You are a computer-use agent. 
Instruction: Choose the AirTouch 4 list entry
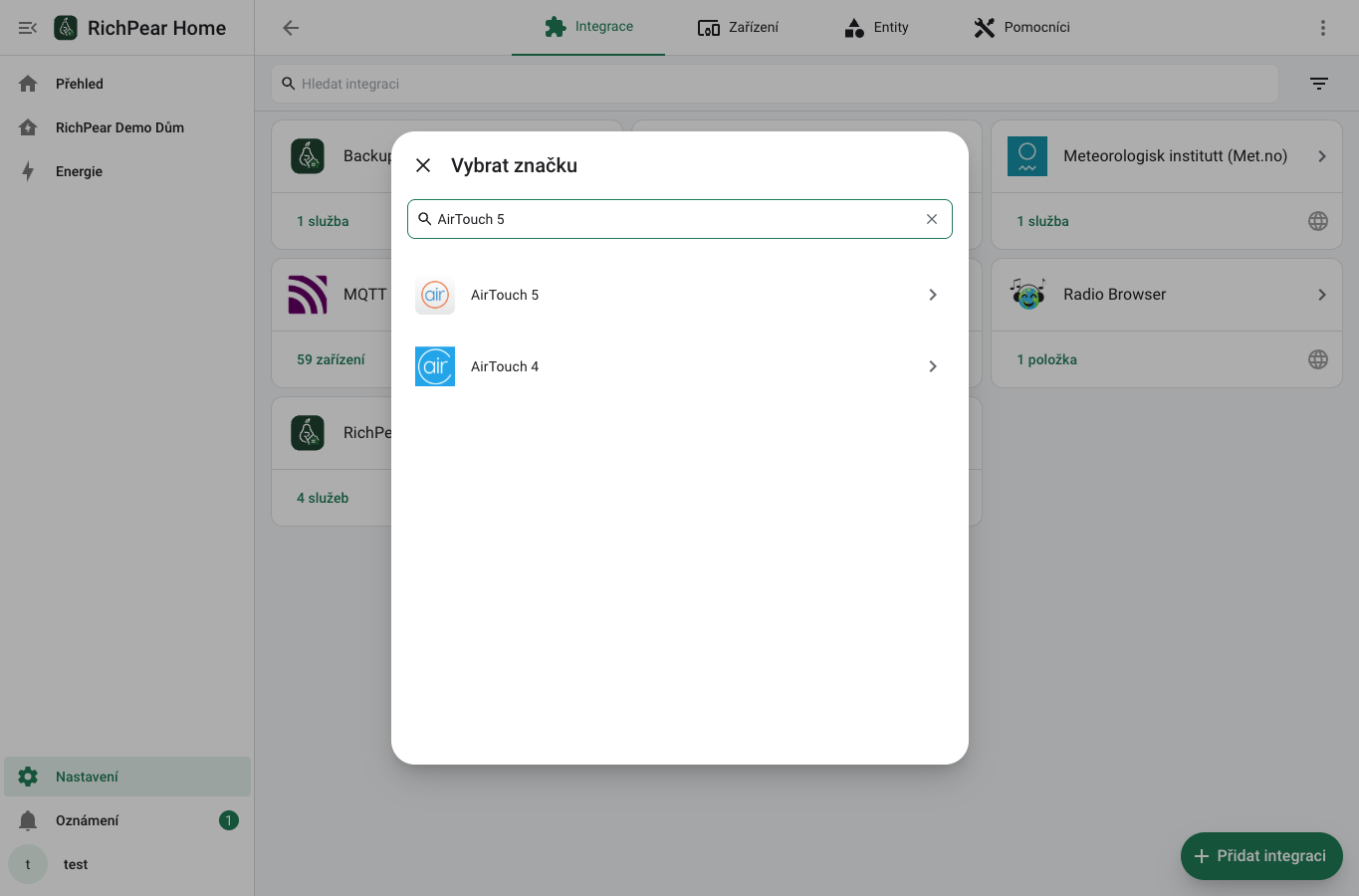pyautogui.click(x=680, y=366)
